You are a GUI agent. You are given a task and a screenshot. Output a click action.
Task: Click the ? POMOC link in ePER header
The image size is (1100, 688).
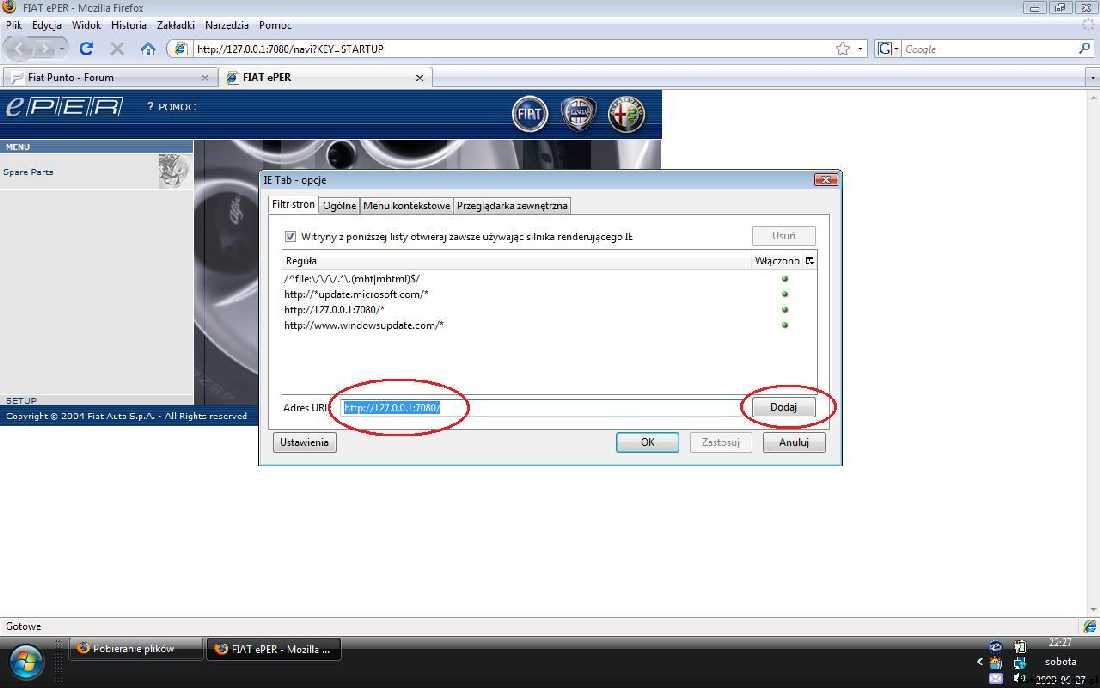(x=171, y=107)
